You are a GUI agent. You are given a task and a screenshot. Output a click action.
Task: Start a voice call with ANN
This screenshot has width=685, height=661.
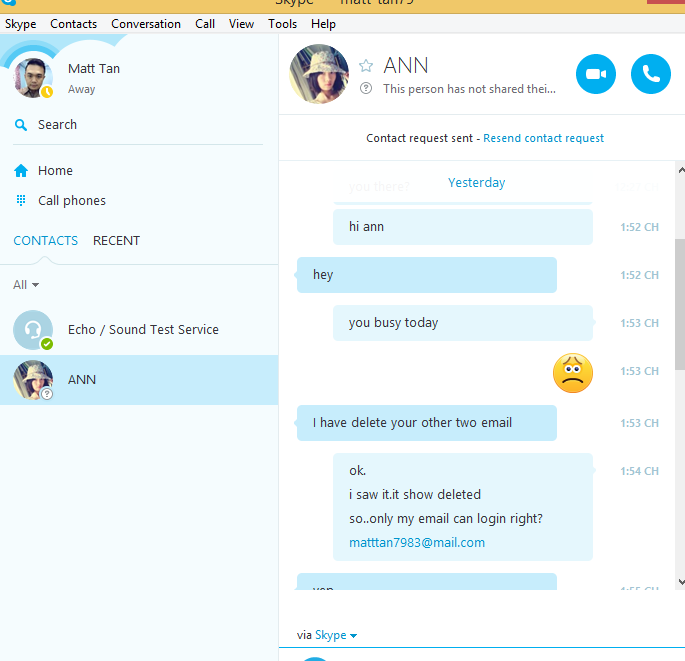pyautogui.click(x=650, y=74)
